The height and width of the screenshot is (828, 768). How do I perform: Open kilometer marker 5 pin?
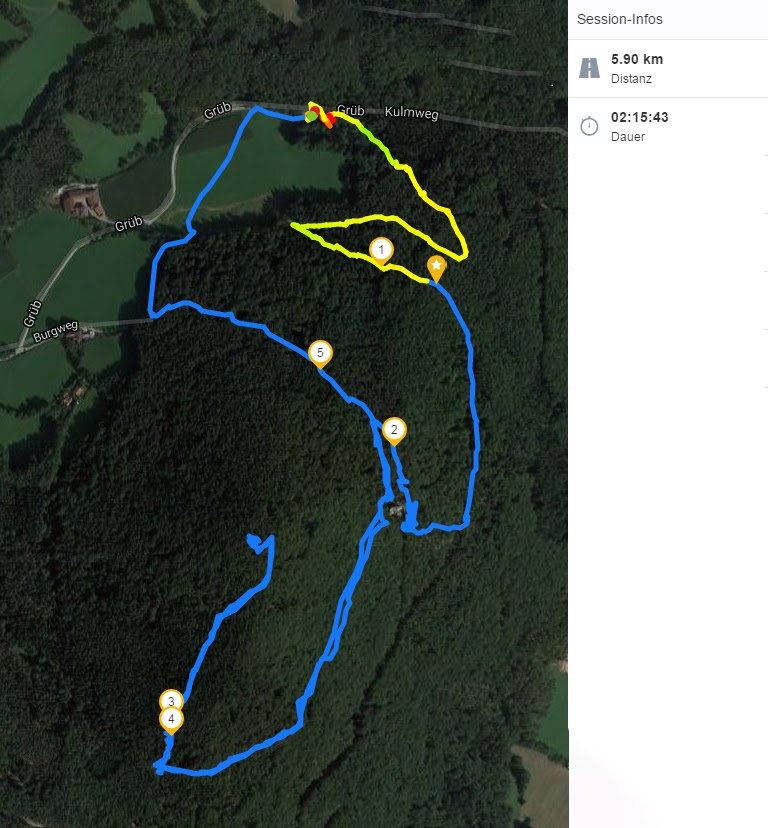(320, 354)
